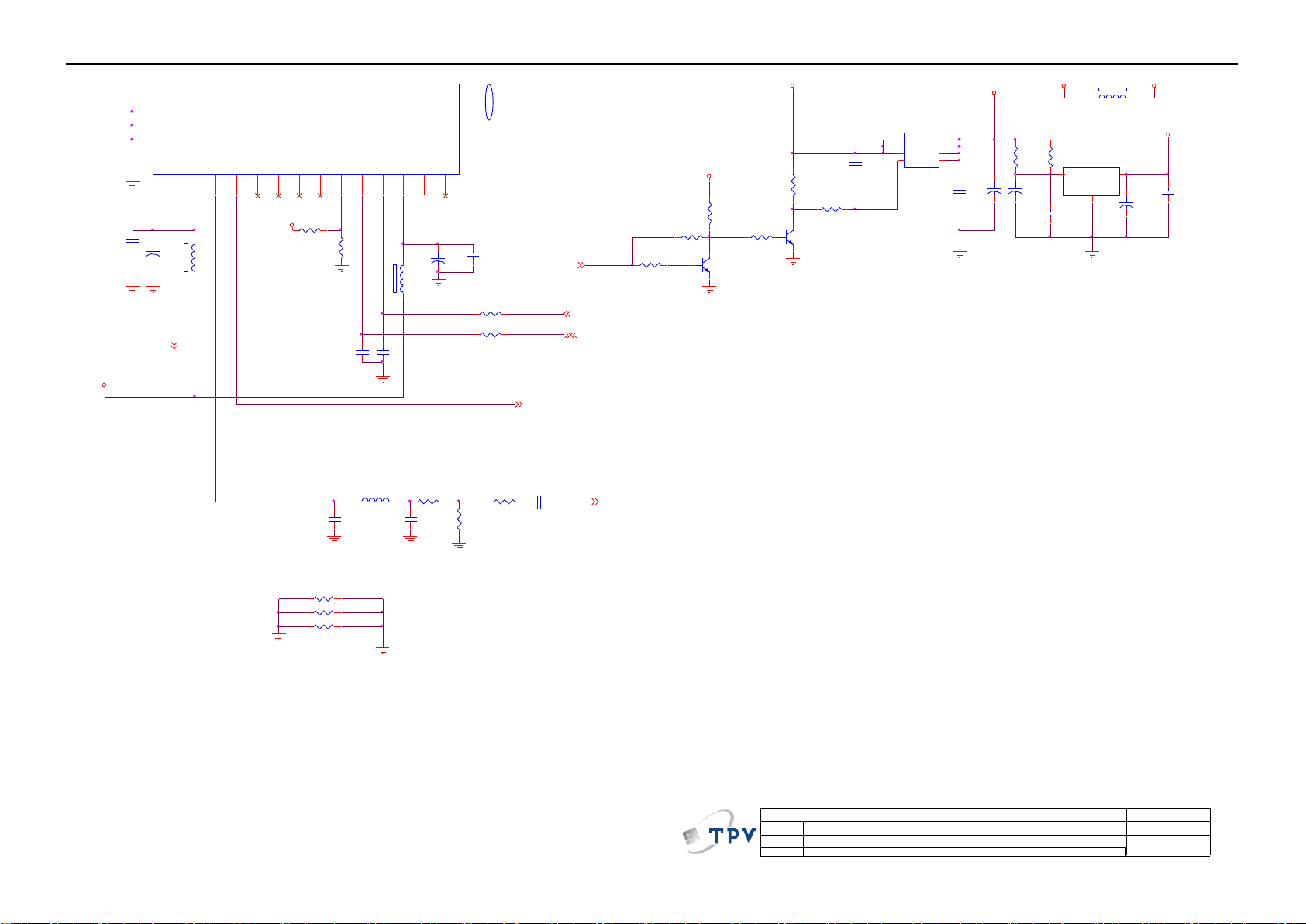Select the ferrite inductor between two top-right terminals
The image size is (1306, 924).
[1112, 93]
